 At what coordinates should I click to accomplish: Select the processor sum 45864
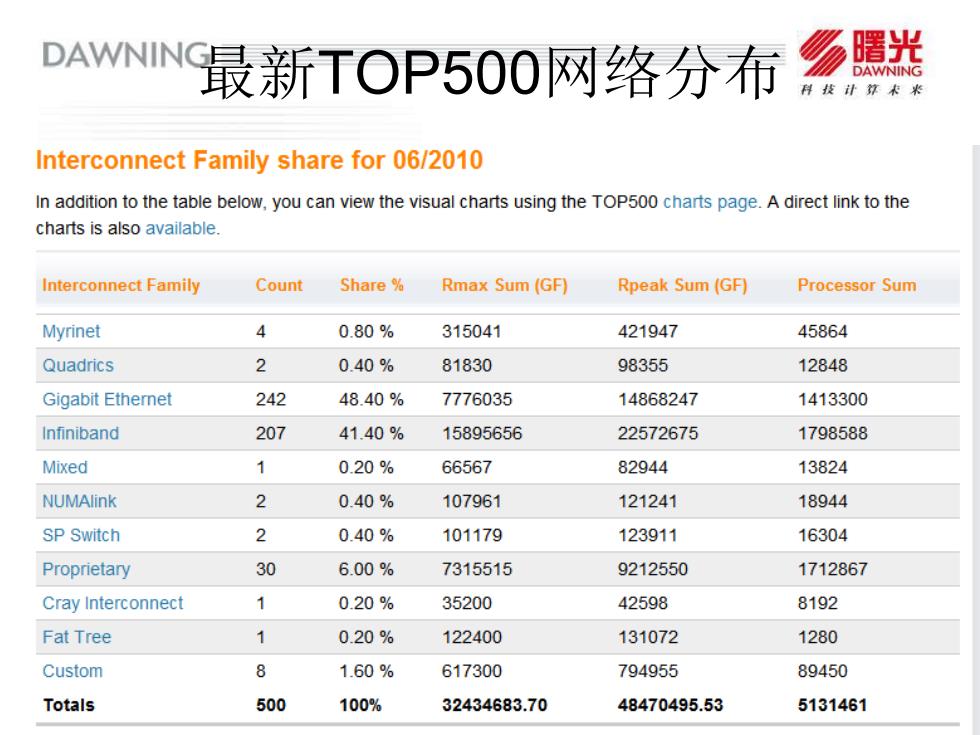coord(822,331)
